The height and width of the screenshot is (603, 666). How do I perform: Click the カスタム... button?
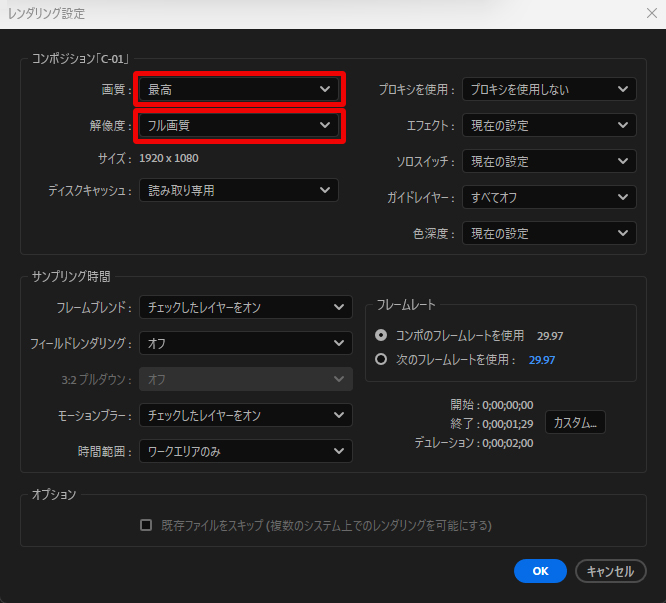coord(575,422)
